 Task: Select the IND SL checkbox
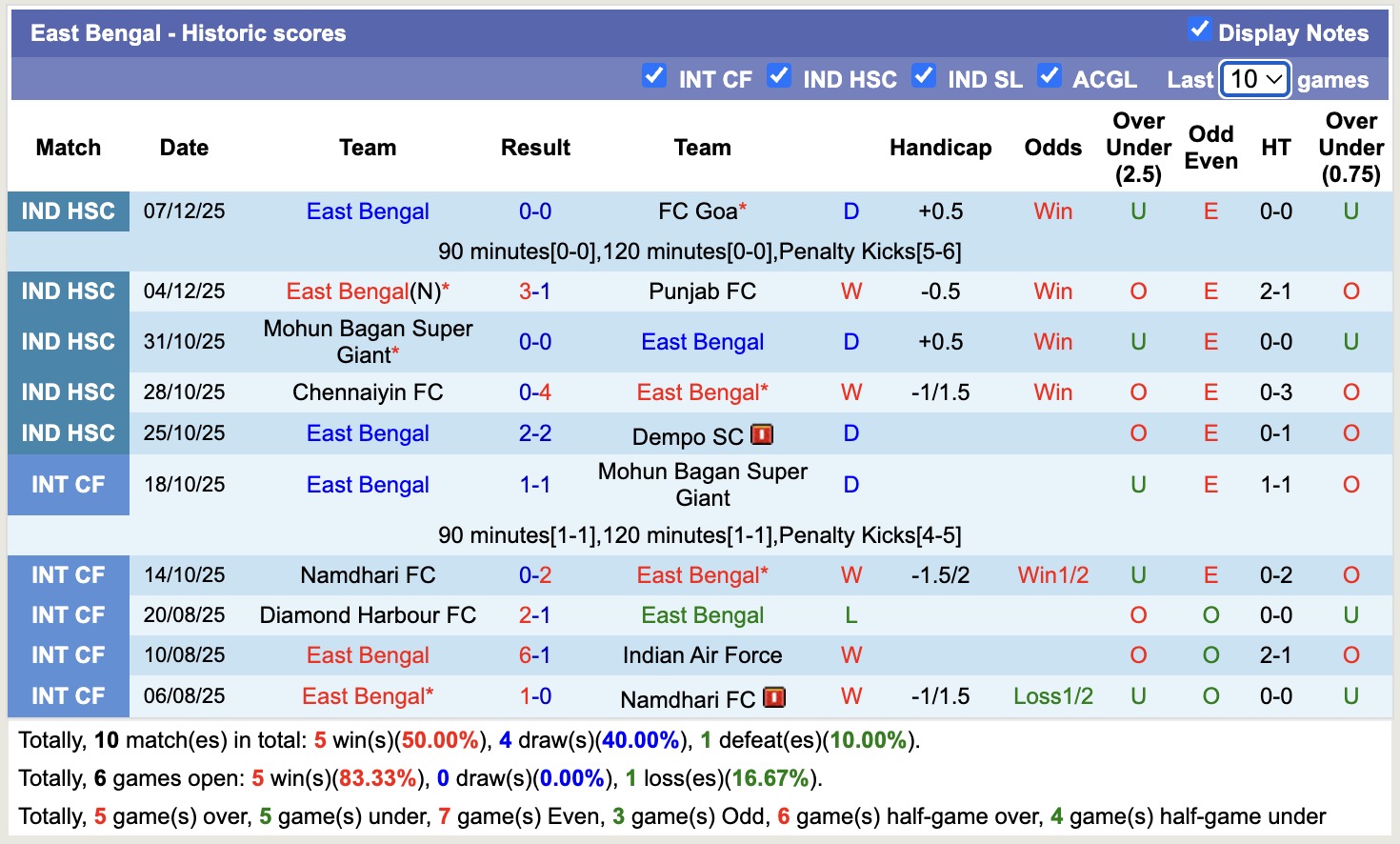tap(924, 76)
